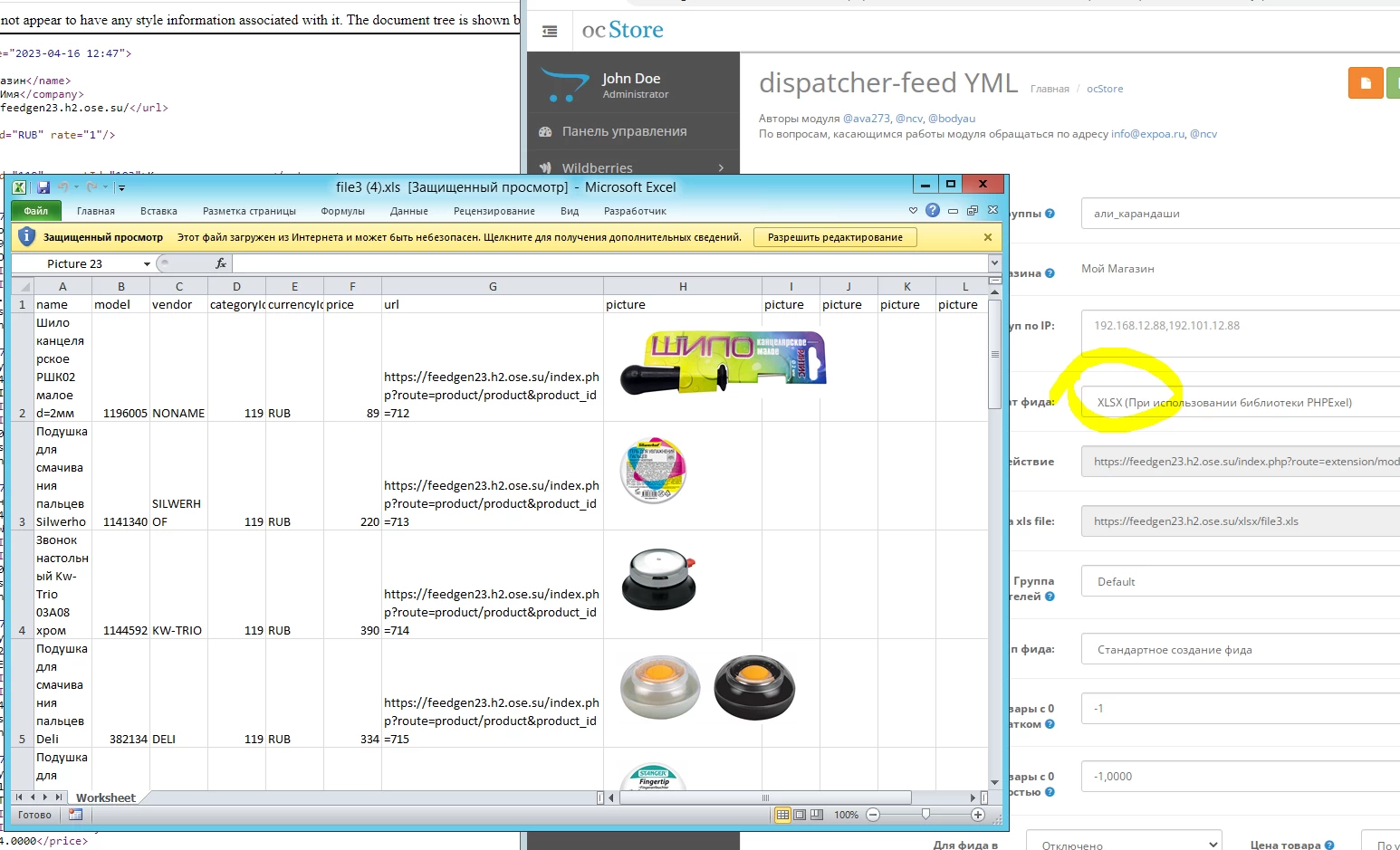Select the Шило product picture

coord(724,362)
